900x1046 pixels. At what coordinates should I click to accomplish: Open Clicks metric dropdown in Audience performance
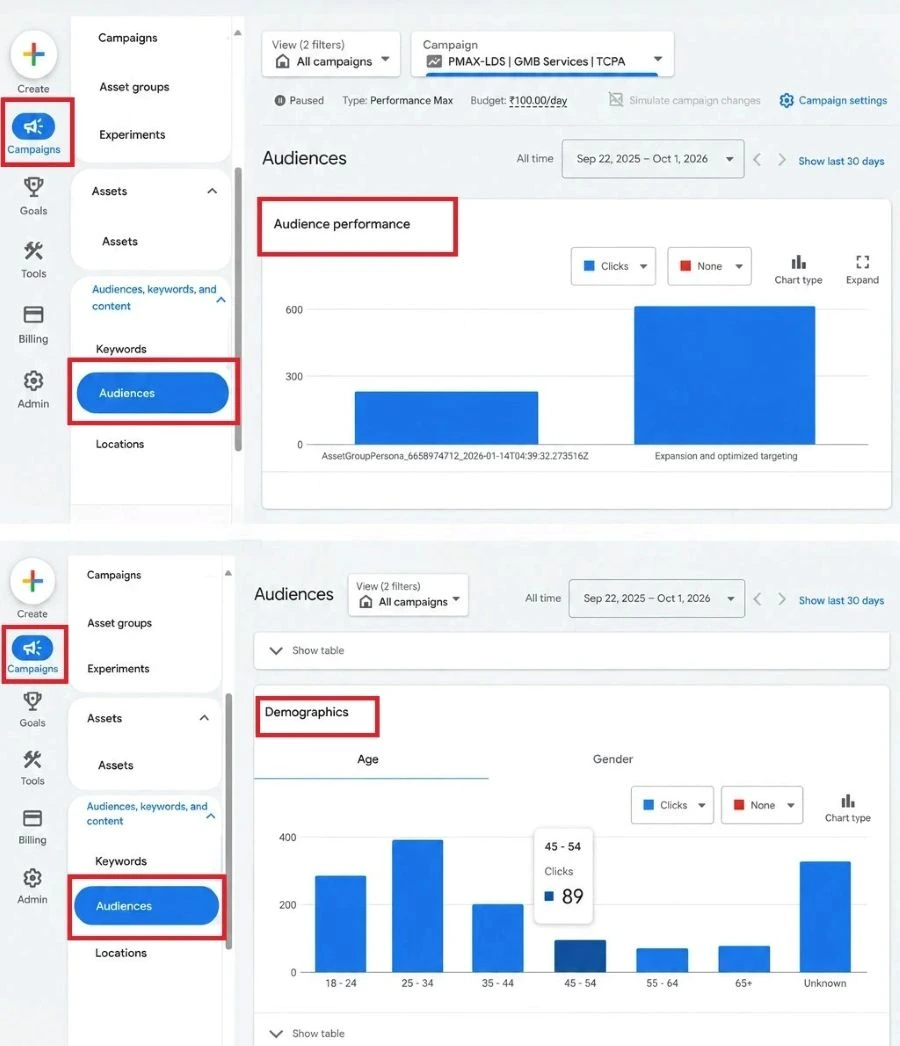click(613, 266)
